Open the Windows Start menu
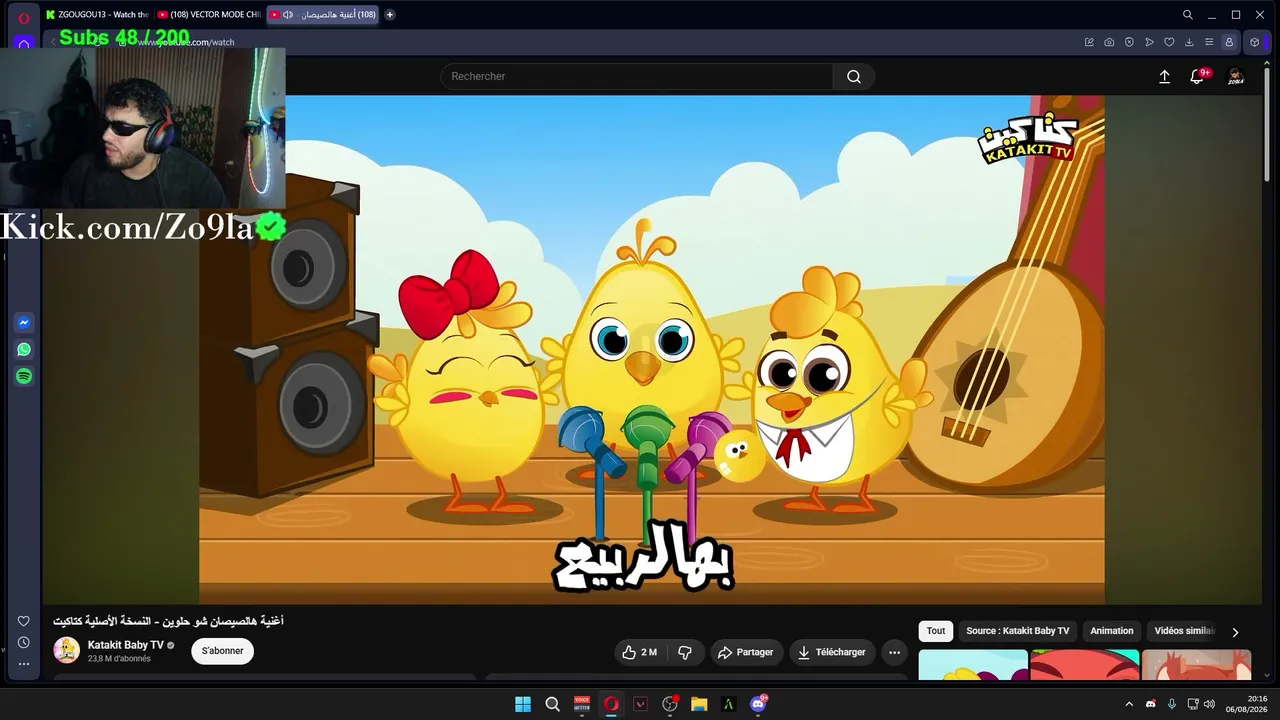This screenshot has width=1280, height=720. pyautogui.click(x=523, y=704)
